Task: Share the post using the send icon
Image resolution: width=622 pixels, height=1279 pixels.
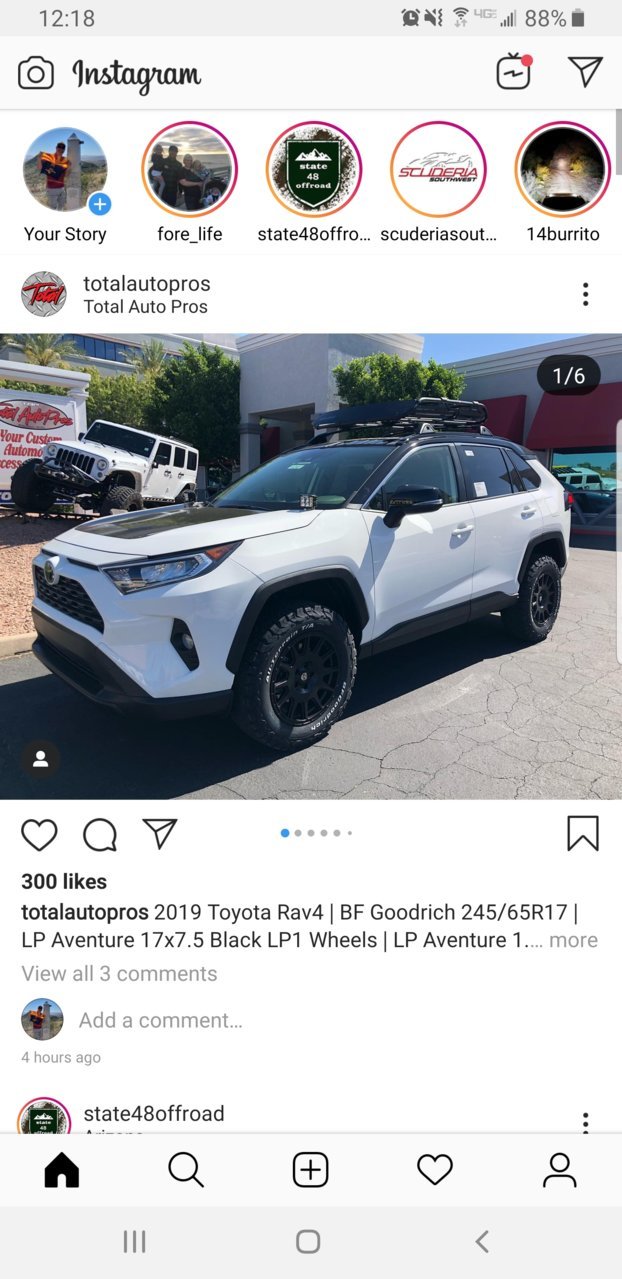Action: [159, 833]
